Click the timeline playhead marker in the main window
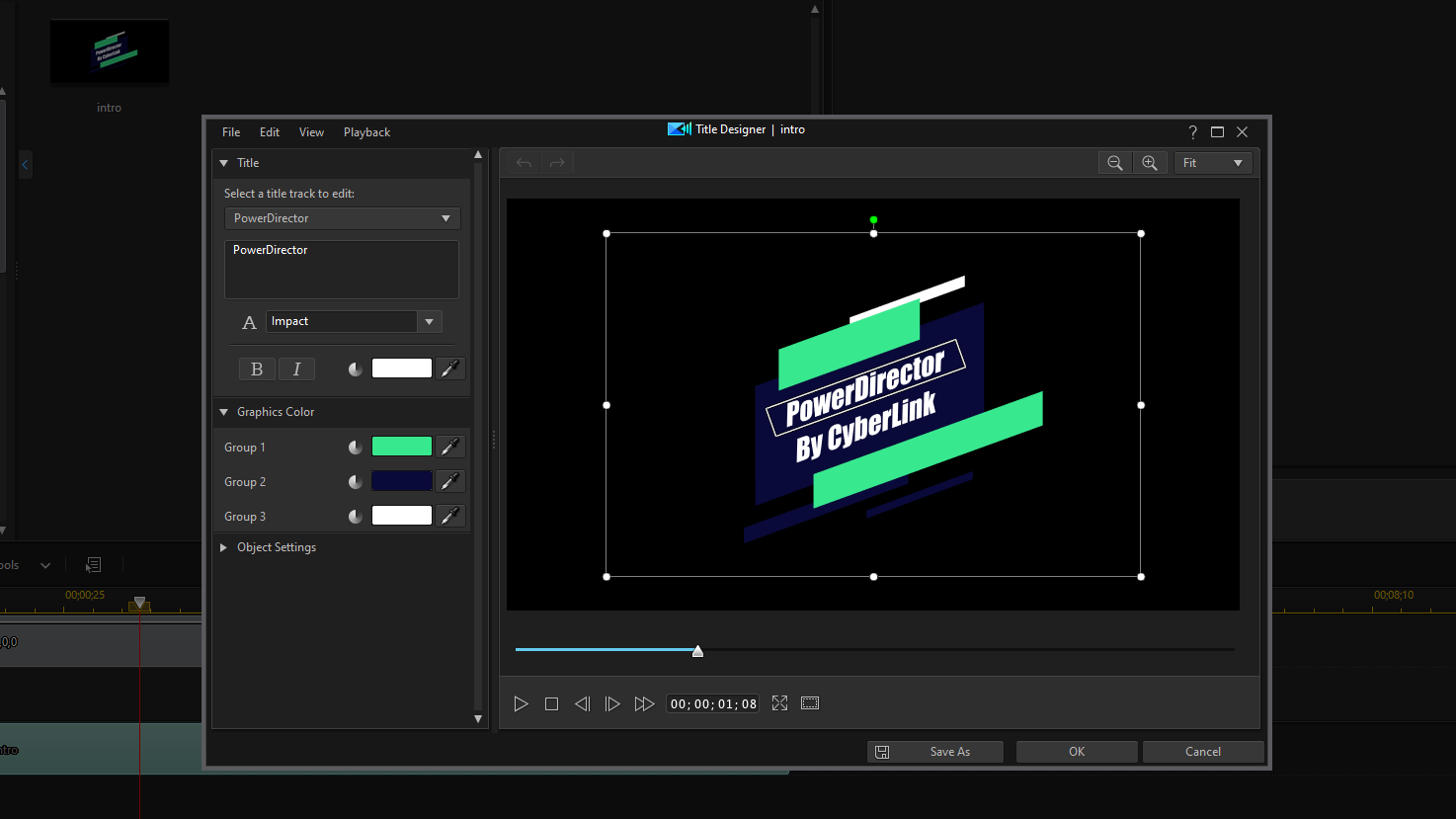The width and height of the screenshot is (1456, 819). click(139, 604)
